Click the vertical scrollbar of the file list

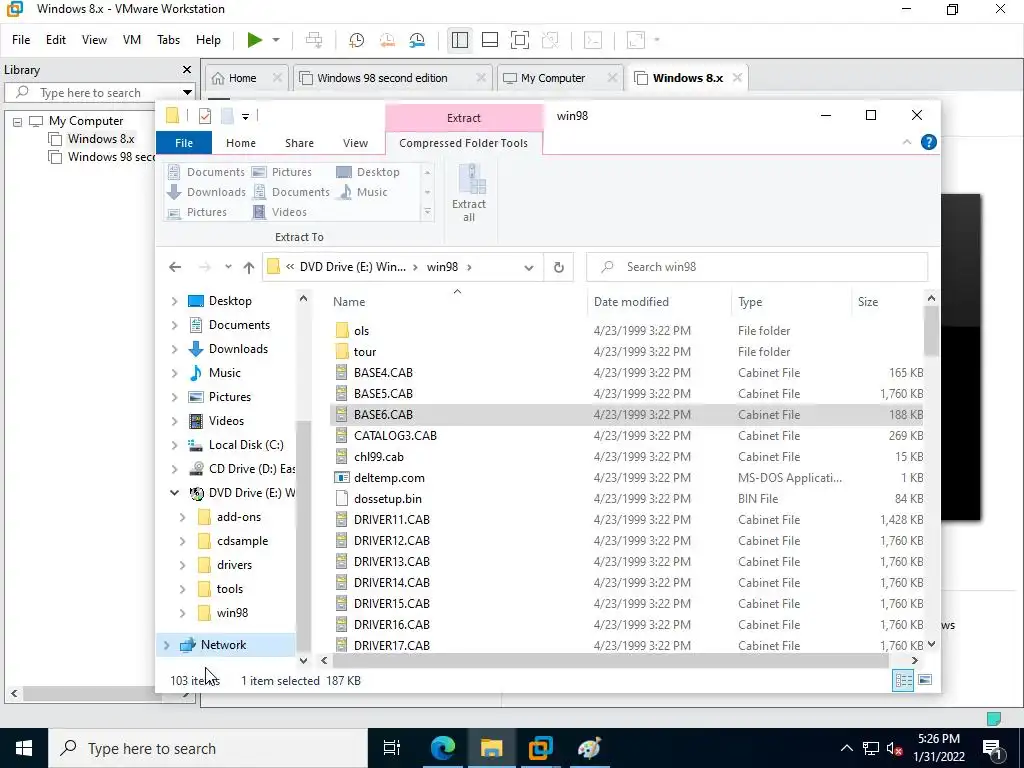(x=931, y=330)
